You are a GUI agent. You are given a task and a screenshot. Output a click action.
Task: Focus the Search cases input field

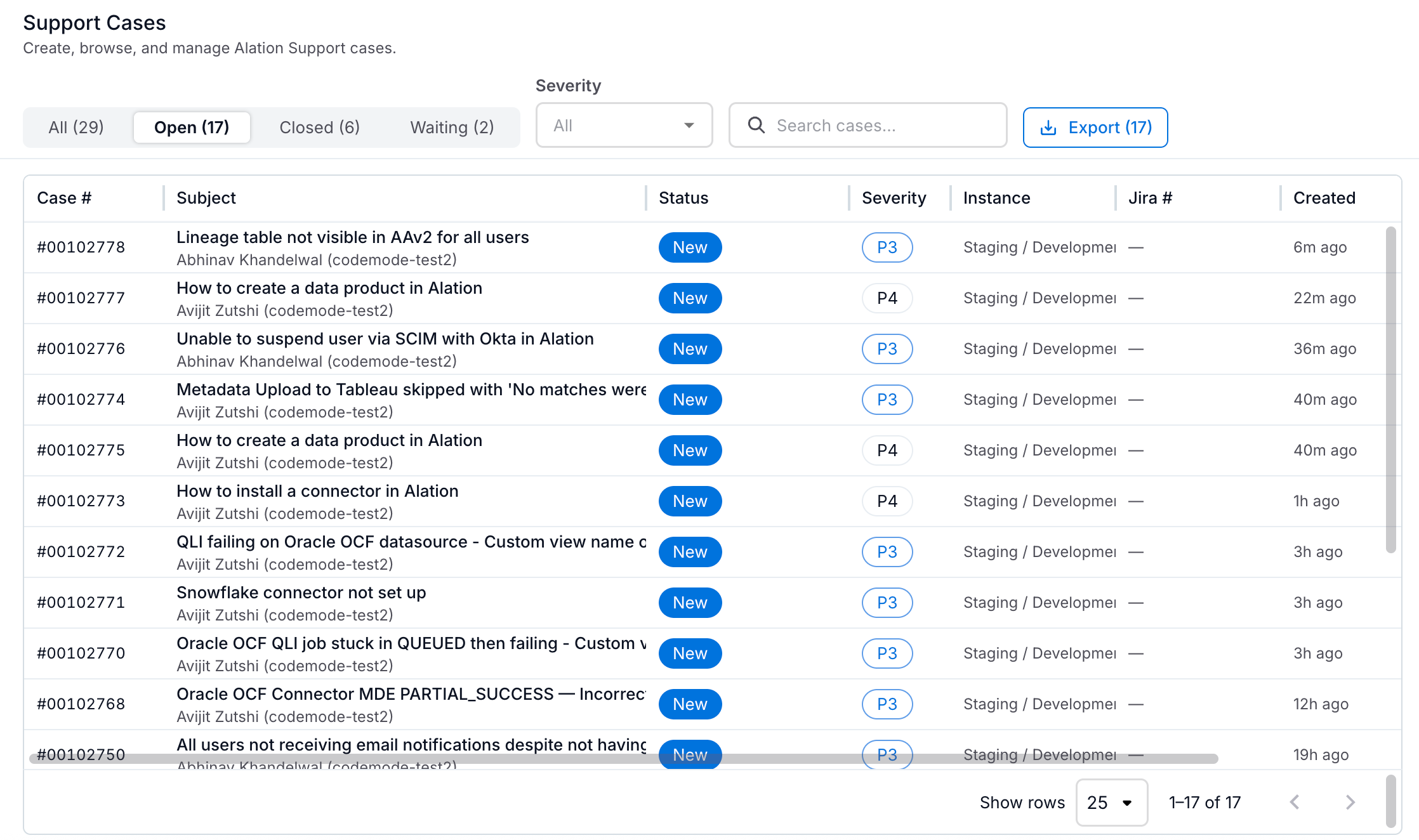868,125
